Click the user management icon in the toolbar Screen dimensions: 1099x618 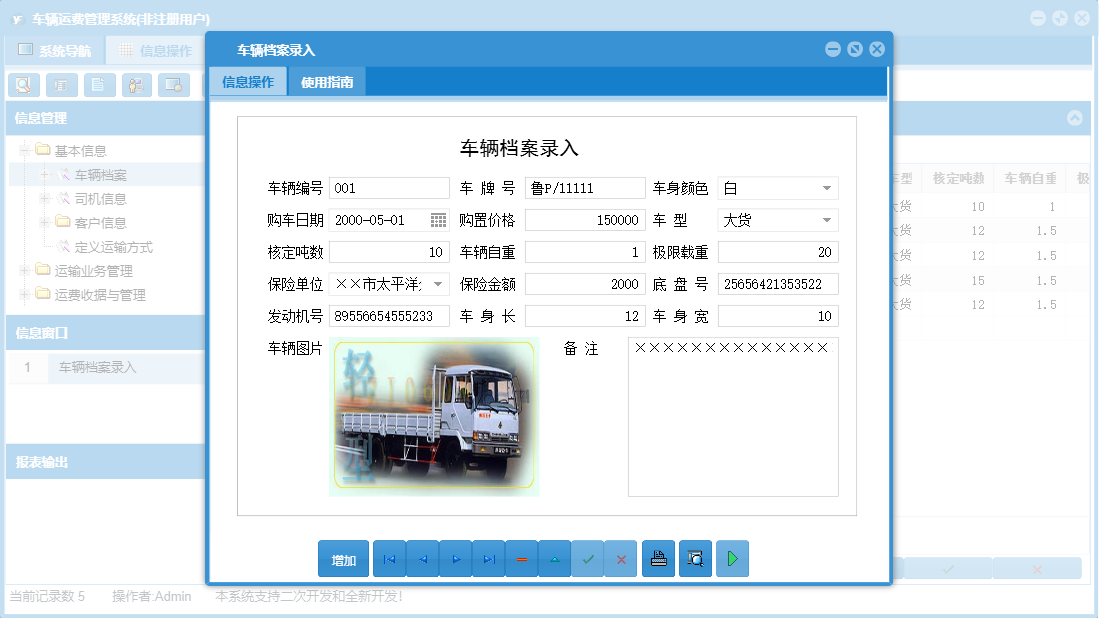pyautogui.click(x=136, y=85)
